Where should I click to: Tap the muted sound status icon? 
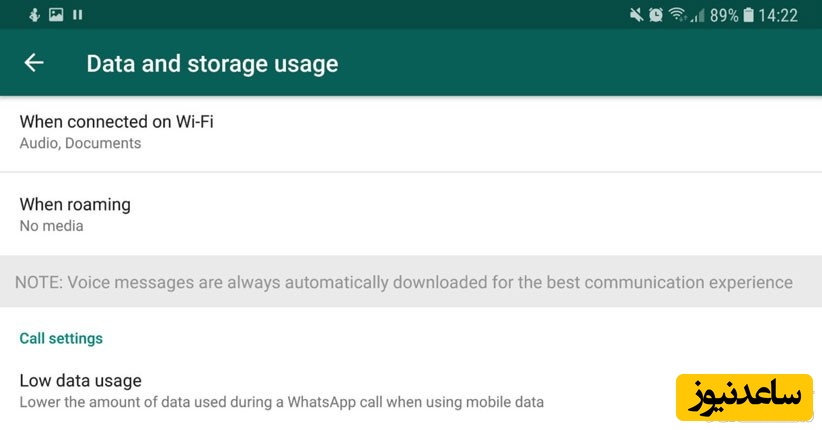(636, 15)
